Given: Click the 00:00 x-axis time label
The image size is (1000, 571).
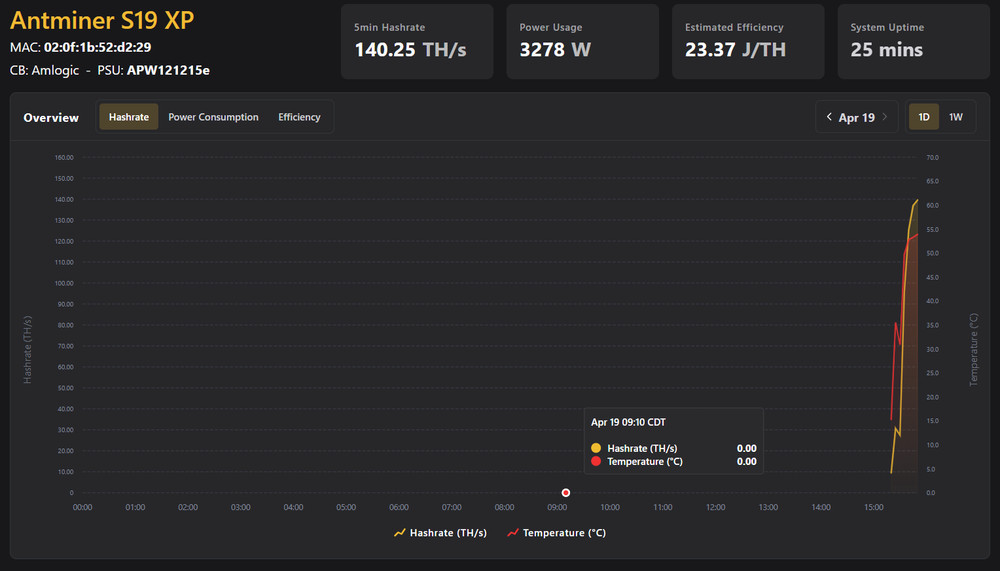Looking at the screenshot, I should click(82, 507).
